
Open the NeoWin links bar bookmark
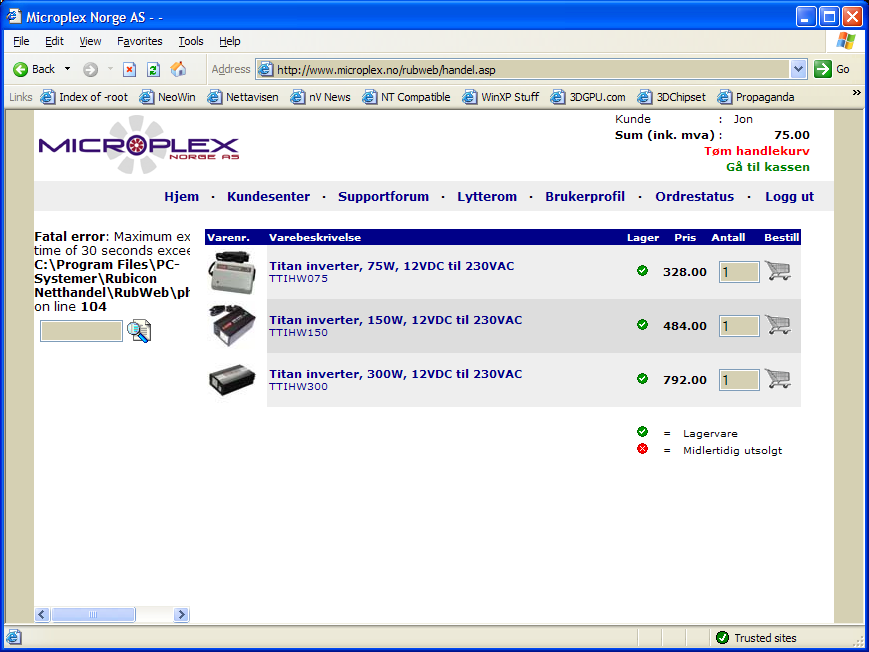(167, 97)
